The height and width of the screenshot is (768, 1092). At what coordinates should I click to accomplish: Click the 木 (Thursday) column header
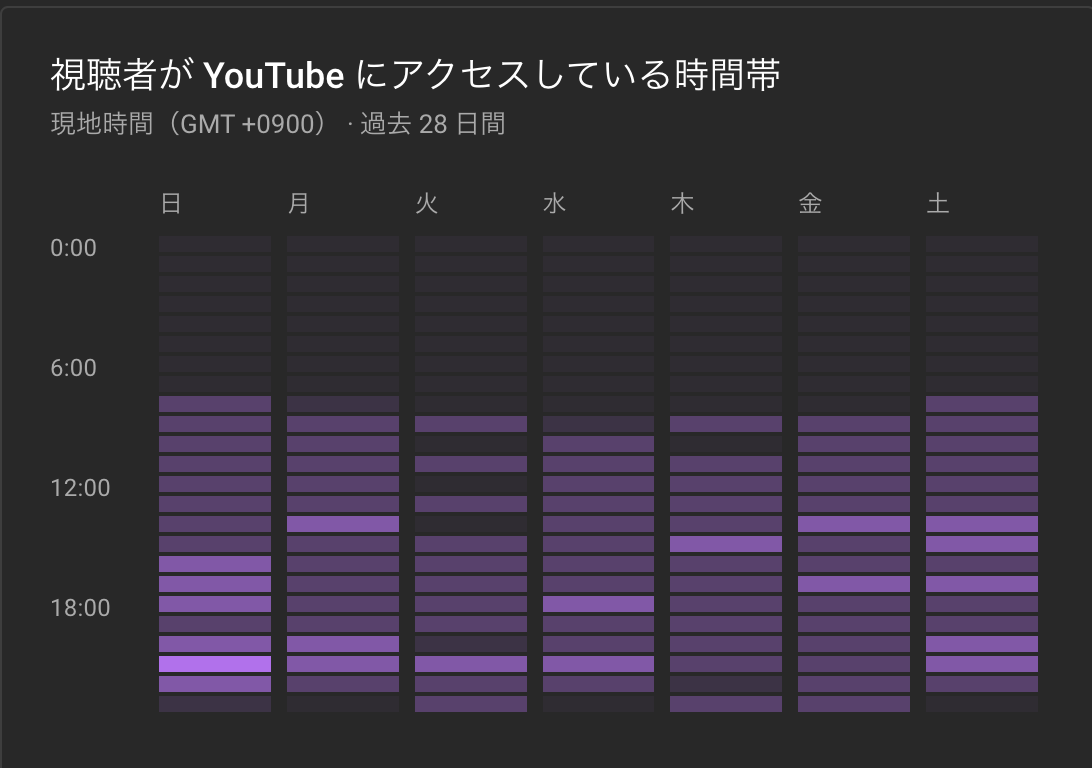pyautogui.click(x=682, y=203)
